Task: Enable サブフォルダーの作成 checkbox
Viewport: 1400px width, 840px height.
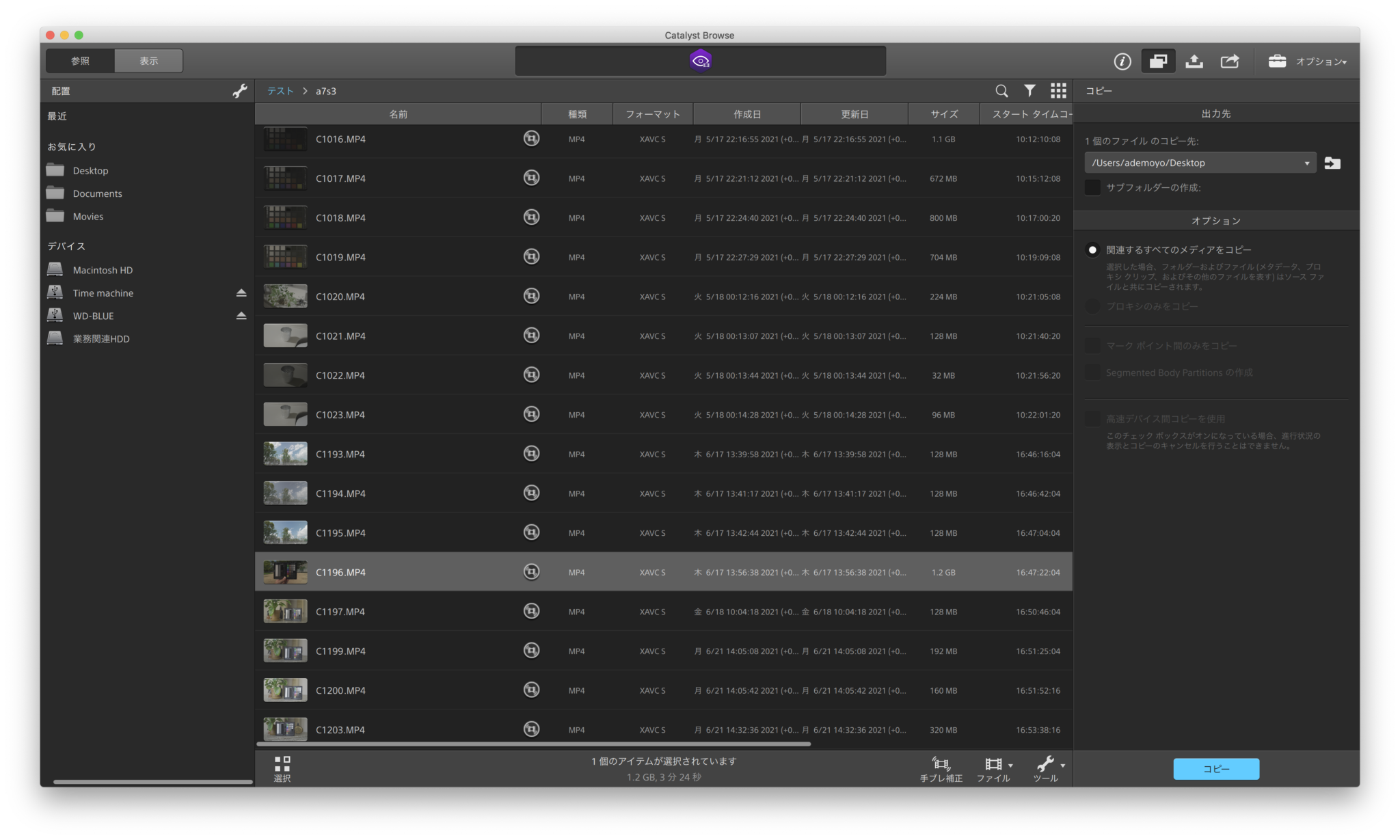Action: click(1092, 187)
